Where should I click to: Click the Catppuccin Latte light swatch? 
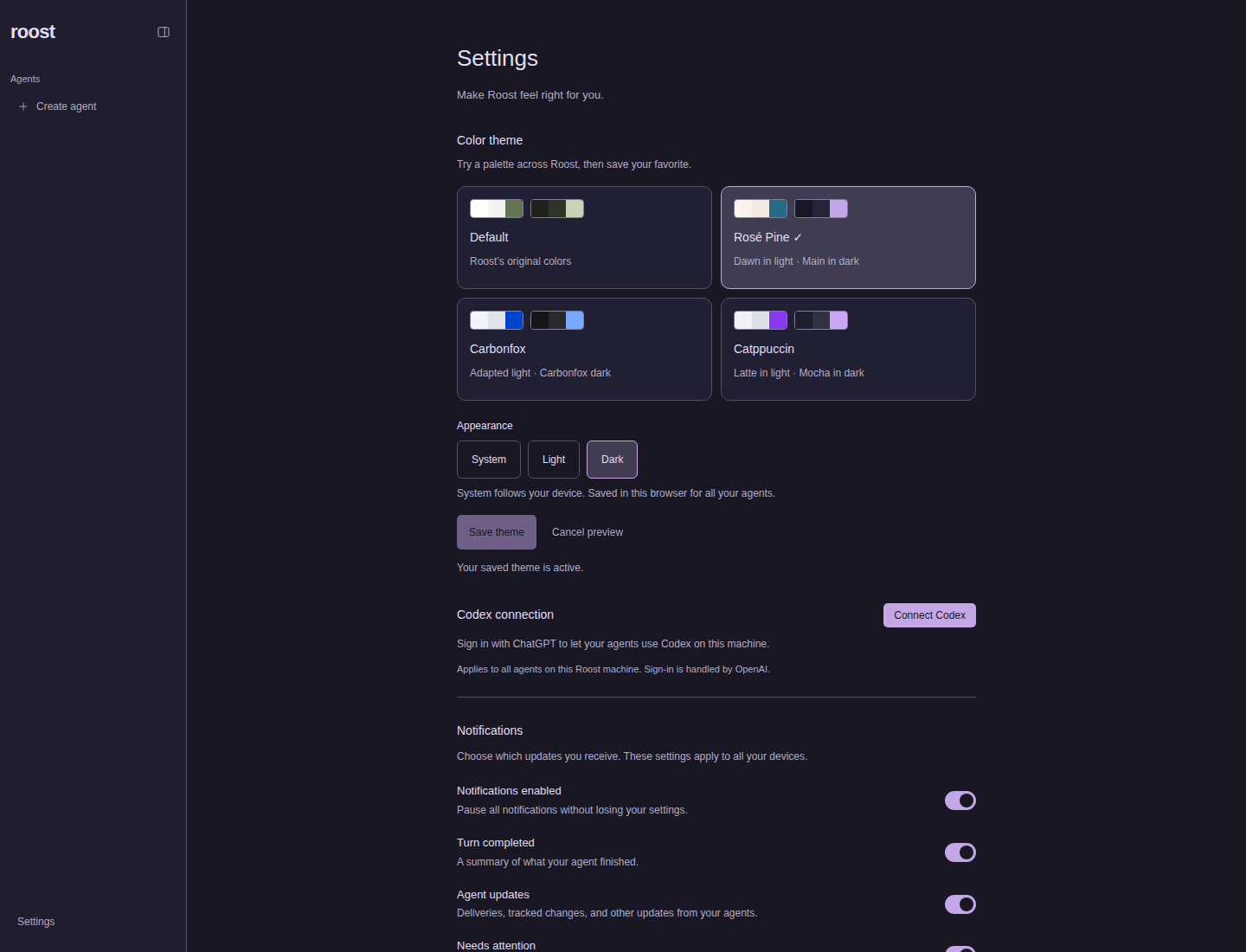[x=761, y=320]
